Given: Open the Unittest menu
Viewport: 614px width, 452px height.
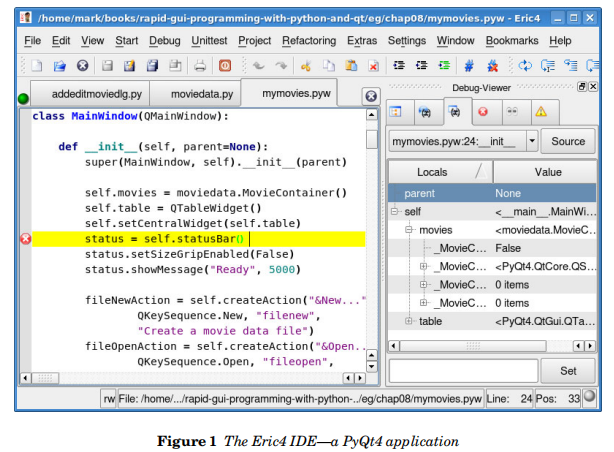Looking at the screenshot, I should tap(209, 41).
